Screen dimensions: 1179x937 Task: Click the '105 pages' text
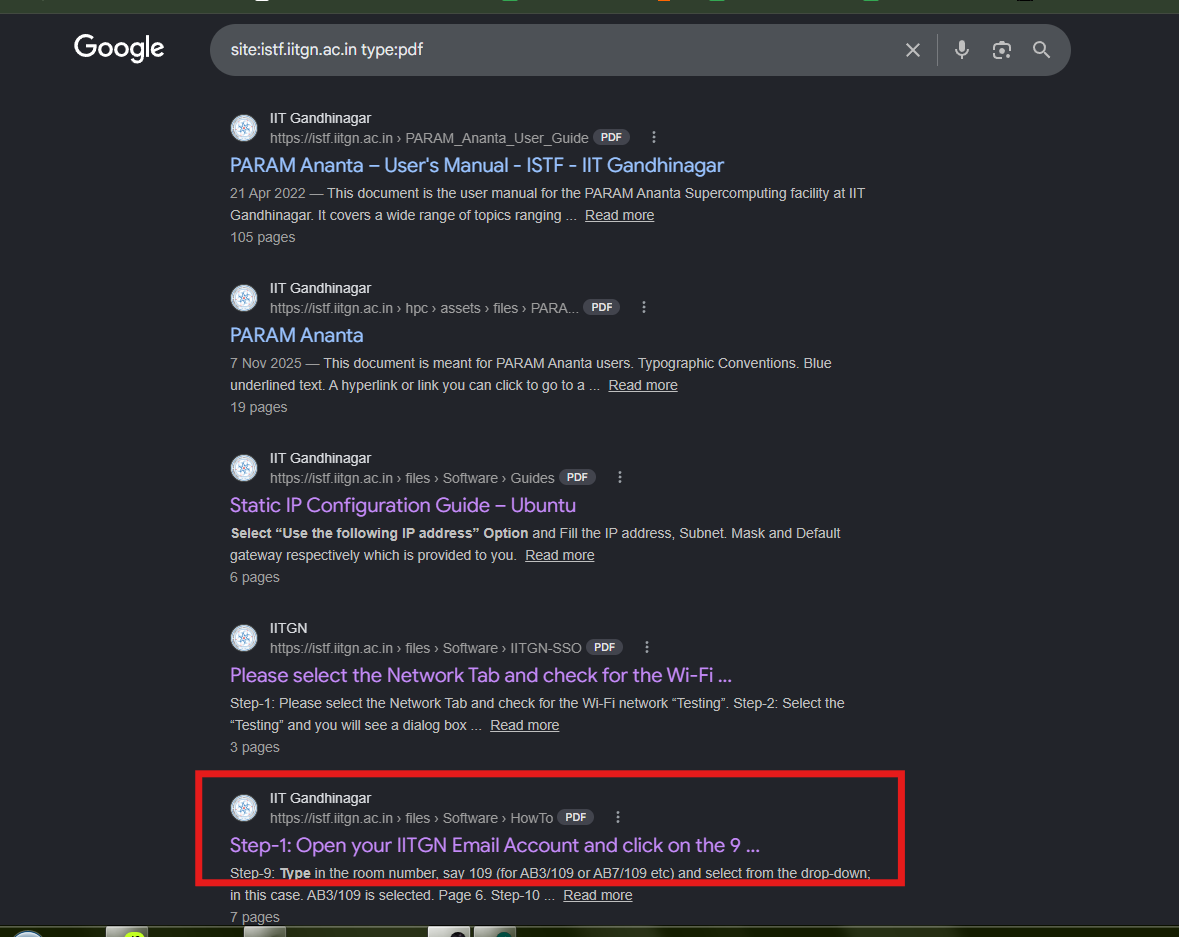[x=262, y=238]
